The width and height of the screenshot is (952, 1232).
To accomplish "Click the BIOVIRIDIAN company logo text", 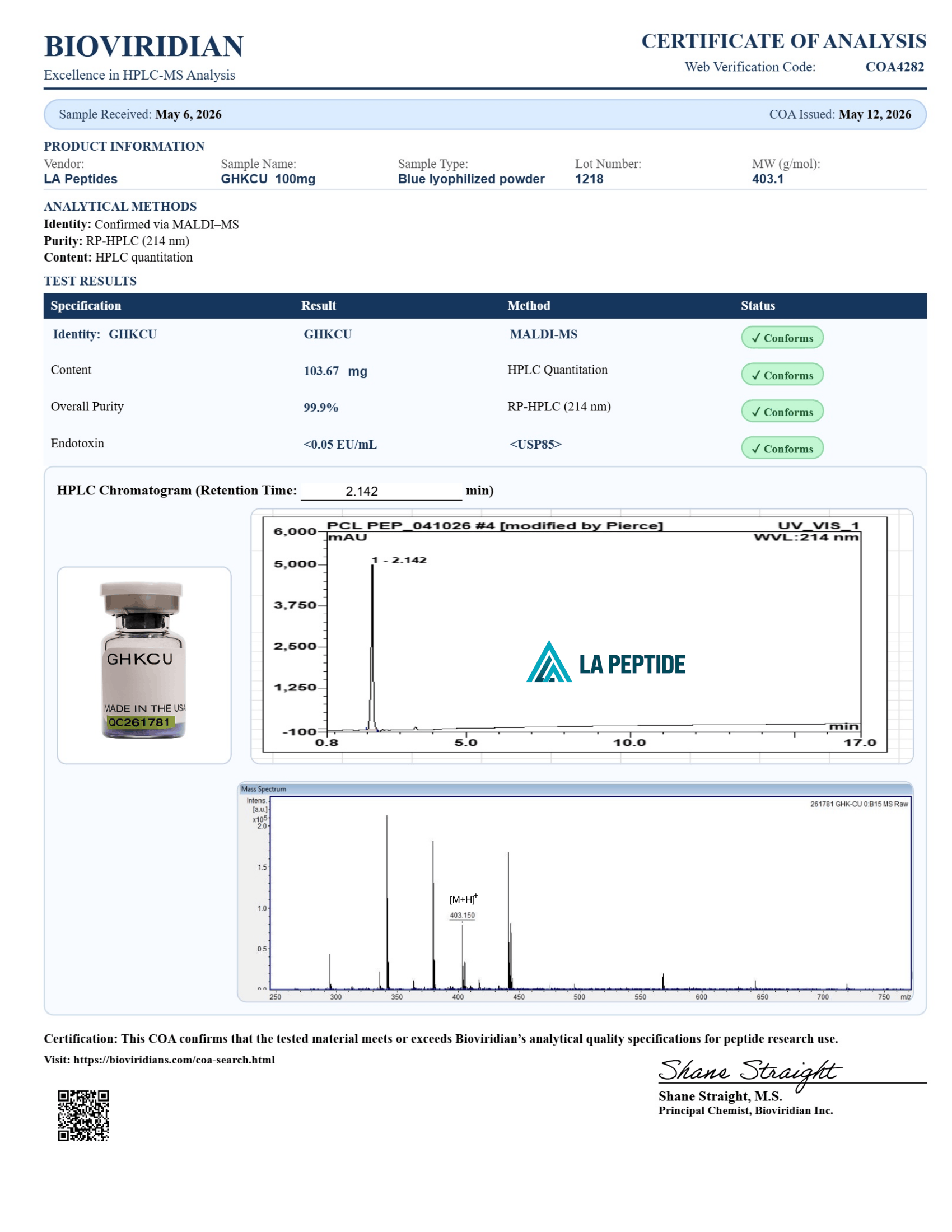I will click(144, 46).
